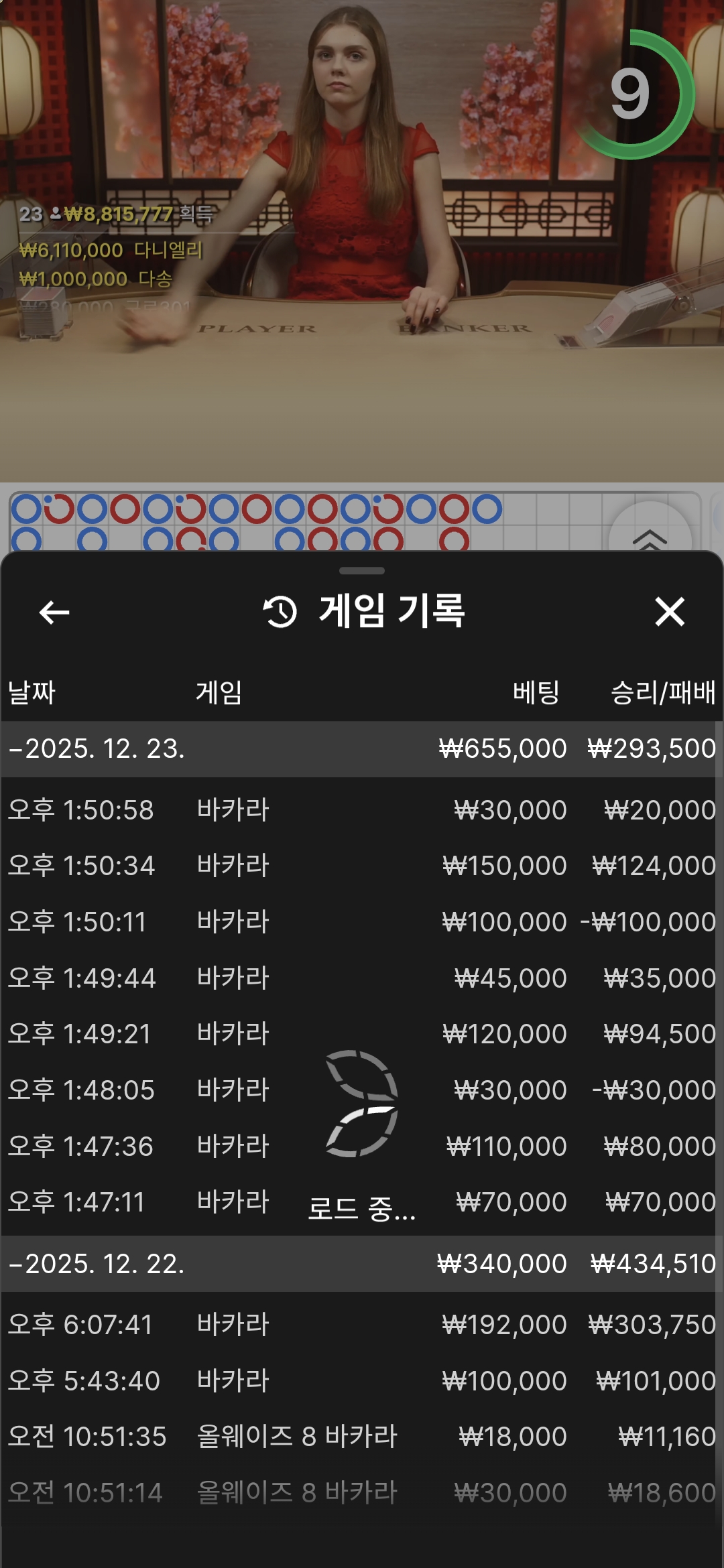
Task: Tap the winners count player icon
Action: click(x=56, y=214)
